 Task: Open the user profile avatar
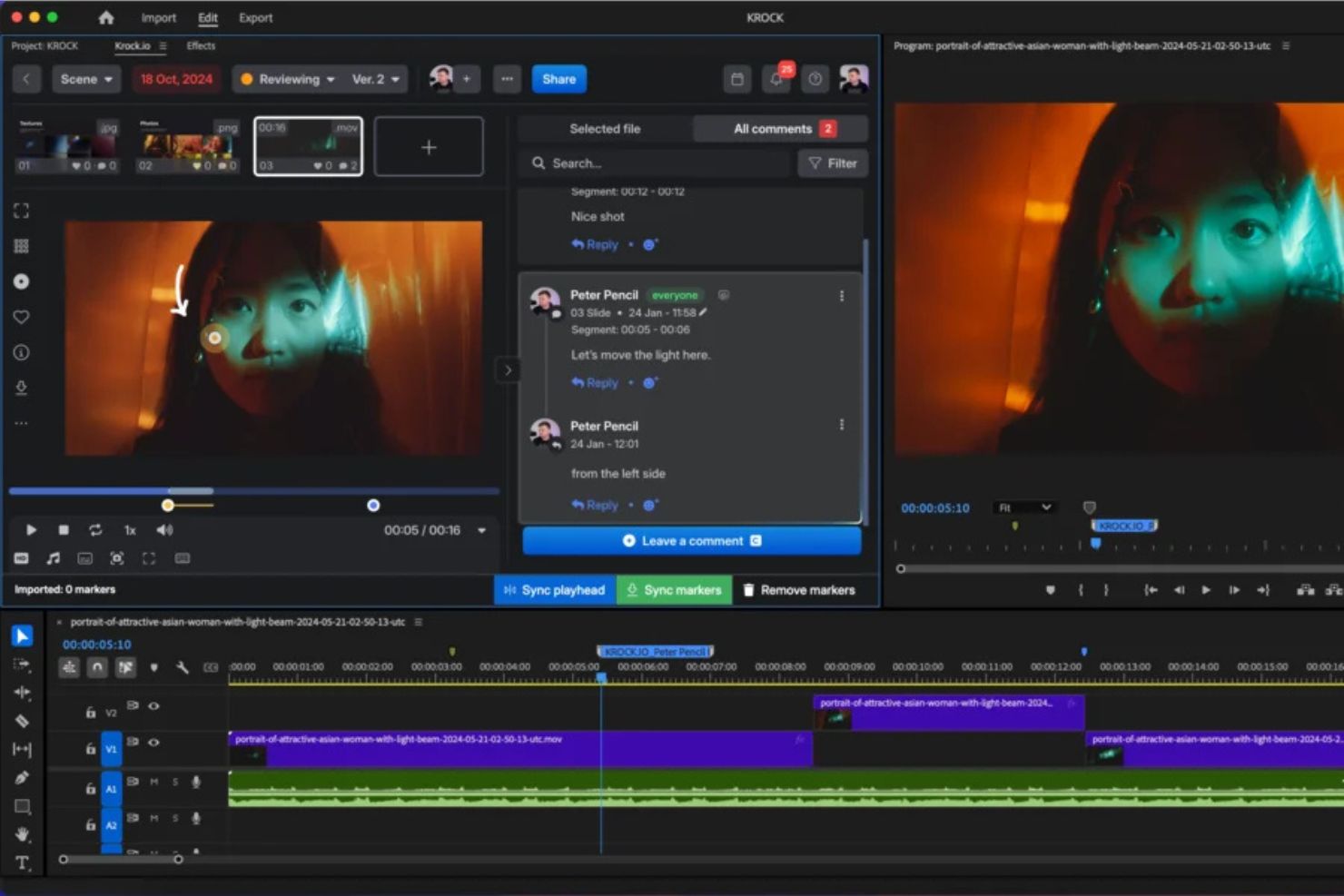click(854, 79)
